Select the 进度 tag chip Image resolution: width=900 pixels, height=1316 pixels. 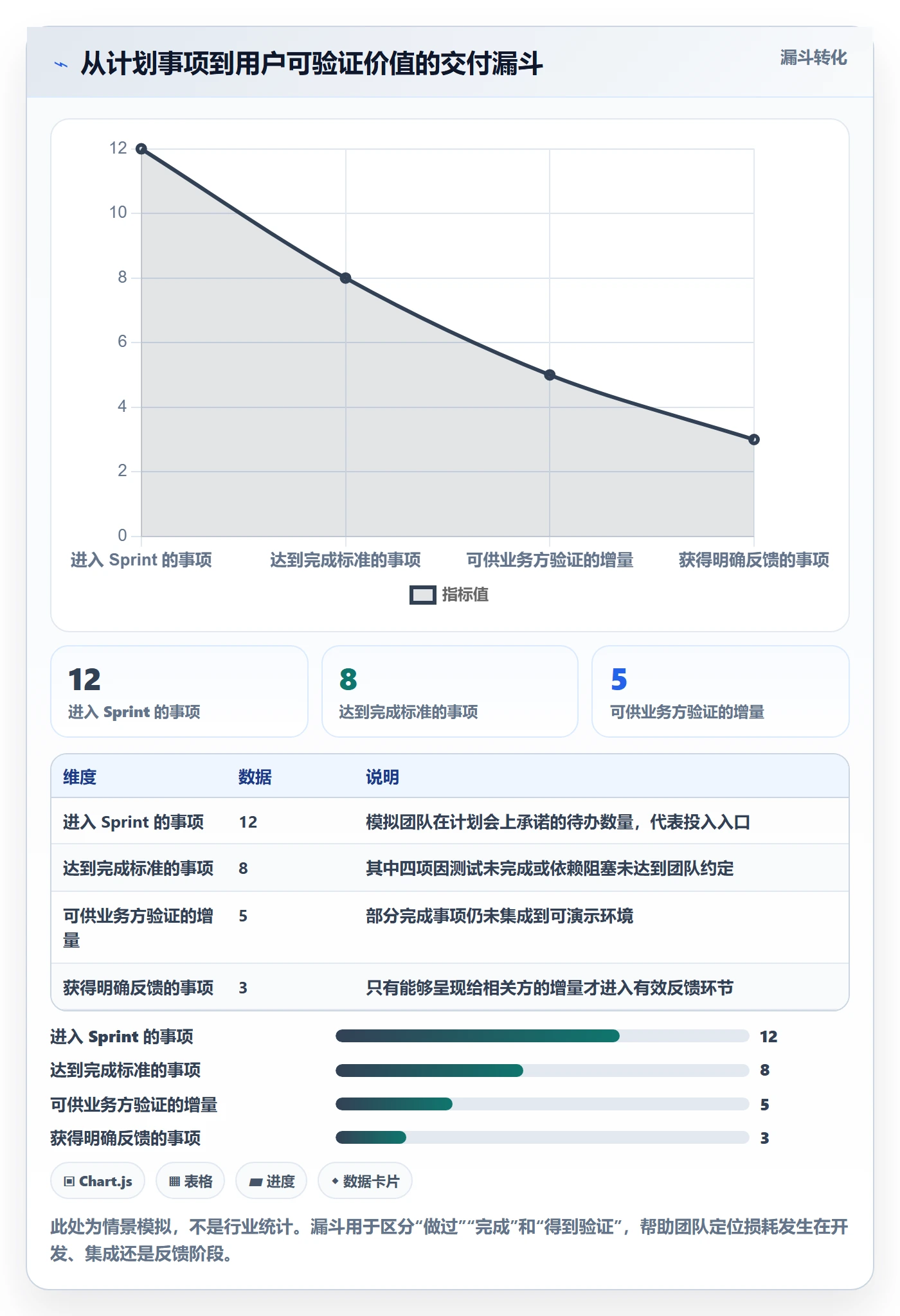pyautogui.click(x=271, y=1181)
